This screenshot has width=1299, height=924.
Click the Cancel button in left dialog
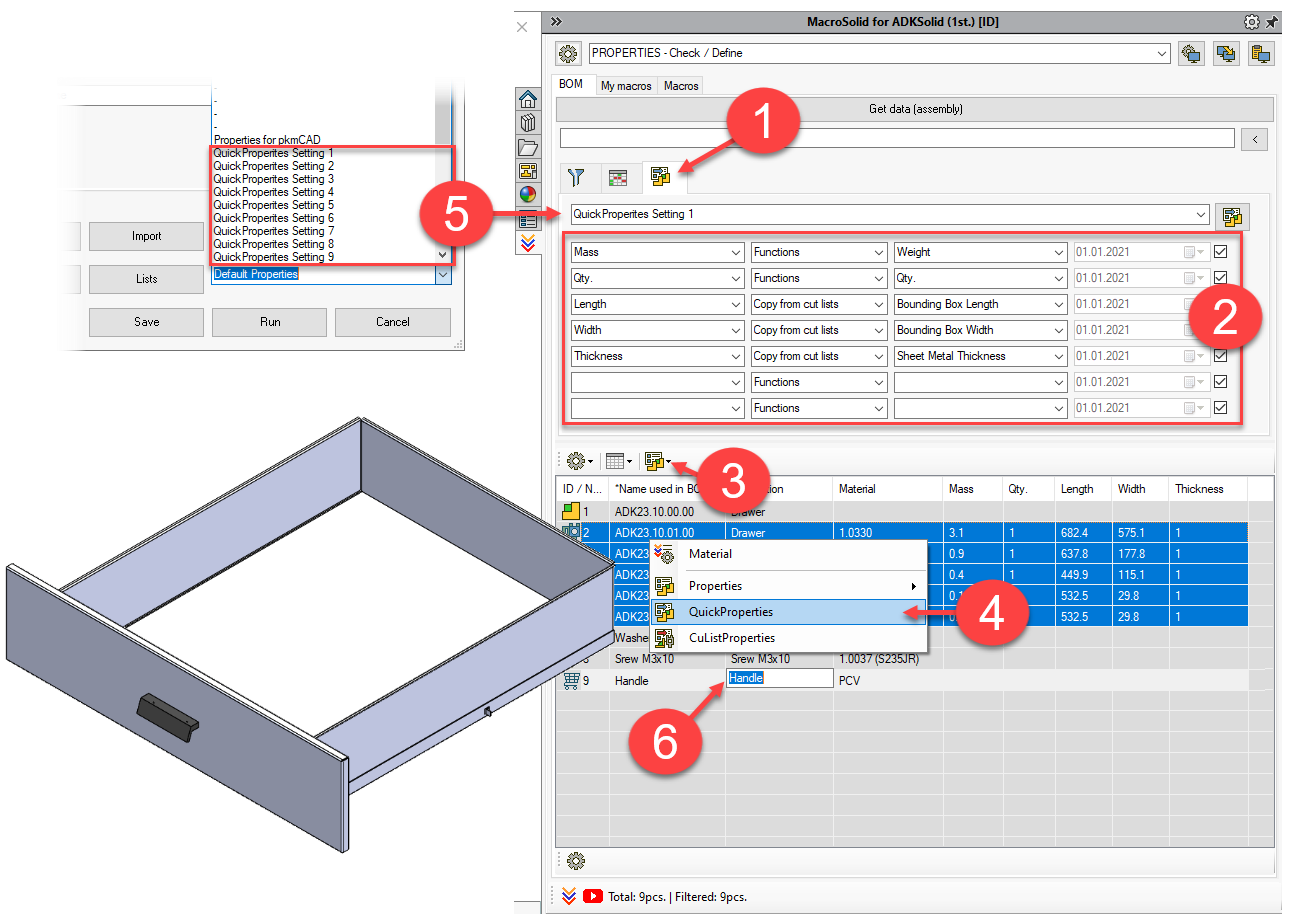point(393,322)
